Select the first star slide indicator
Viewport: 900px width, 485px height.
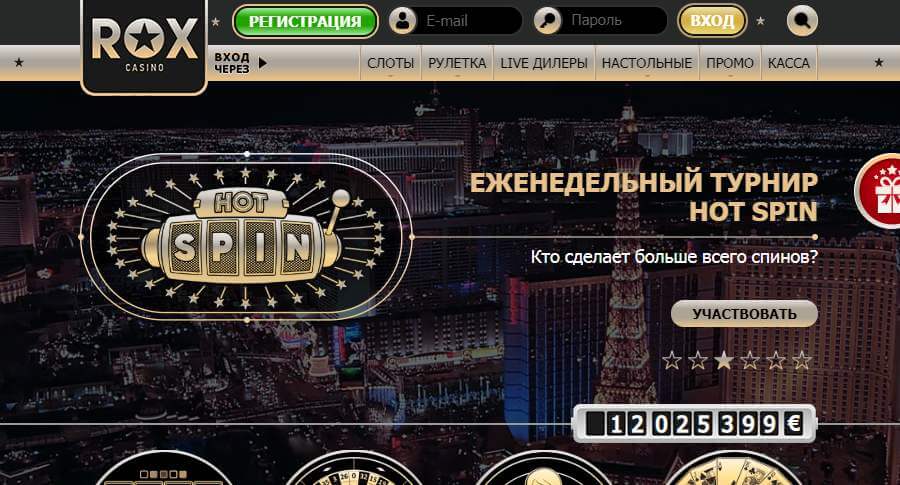click(x=672, y=360)
